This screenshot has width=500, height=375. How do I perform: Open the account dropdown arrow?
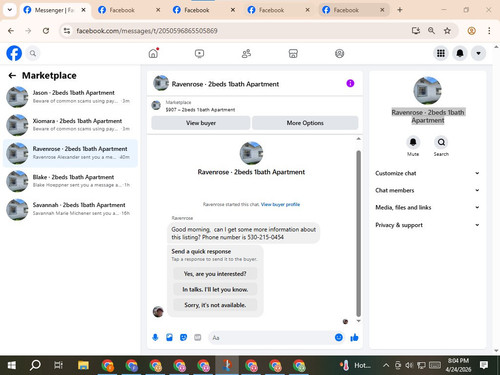coord(478,53)
